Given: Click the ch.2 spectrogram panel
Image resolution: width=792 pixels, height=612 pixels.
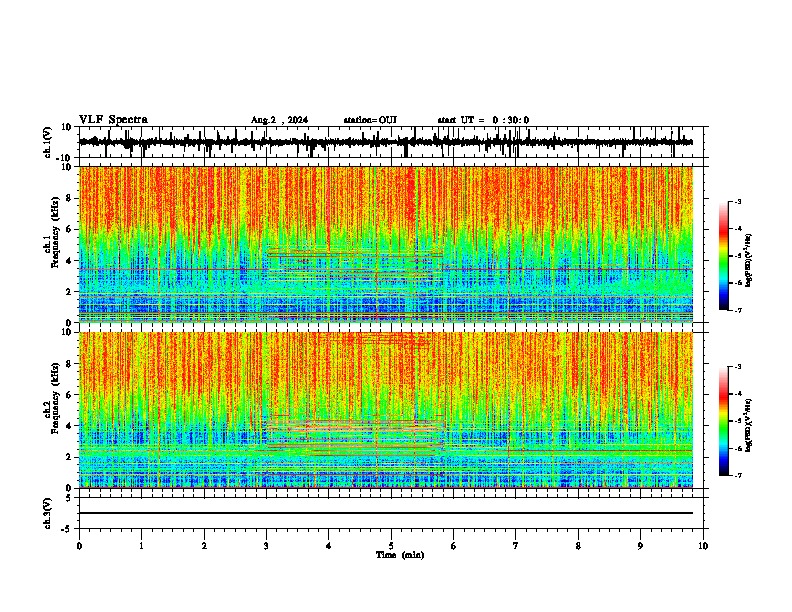Looking at the screenshot, I should [386, 410].
